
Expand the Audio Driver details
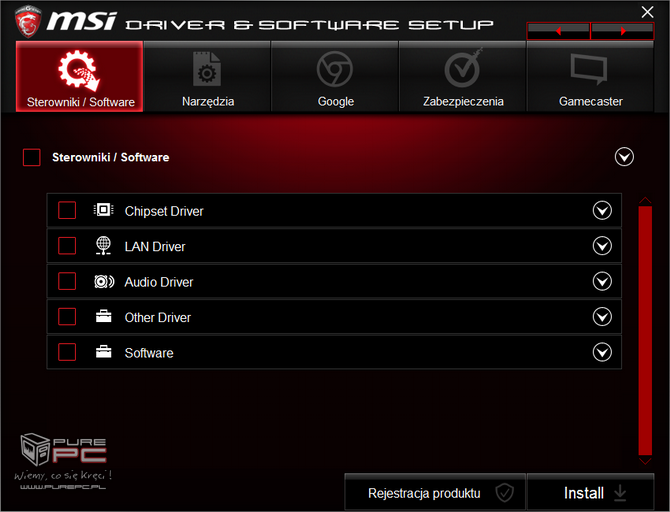(x=602, y=281)
